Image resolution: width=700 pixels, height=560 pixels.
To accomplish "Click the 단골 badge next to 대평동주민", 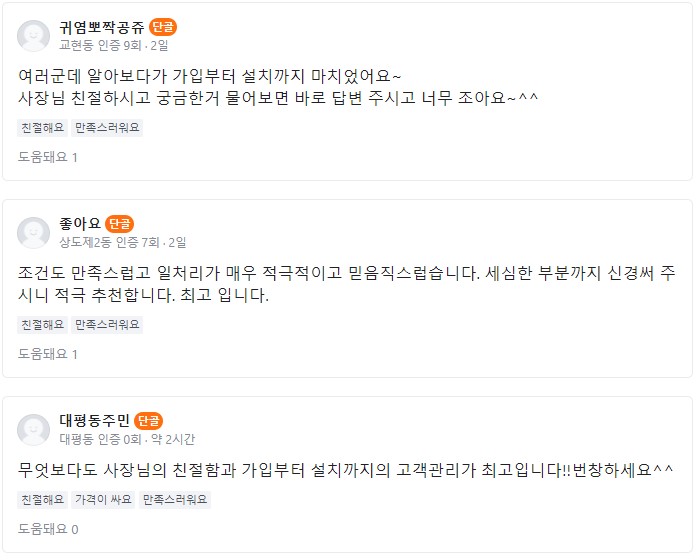I will point(148,421).
